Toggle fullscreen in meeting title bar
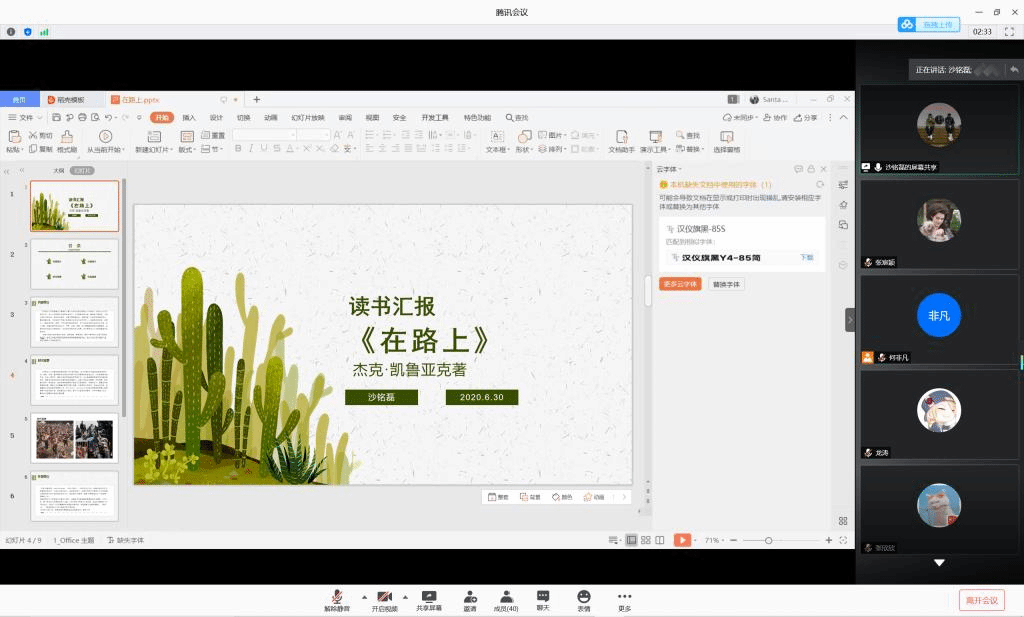The height and width of the screenshot is (617, 1024). pyautogui.click(x=1009, y=32)
